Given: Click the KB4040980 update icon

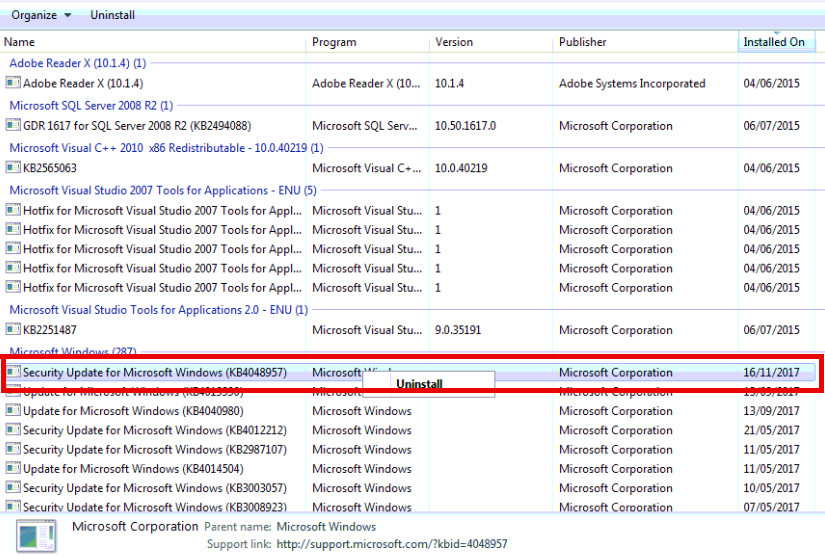Looking at the screenshot, I should 13,410.
